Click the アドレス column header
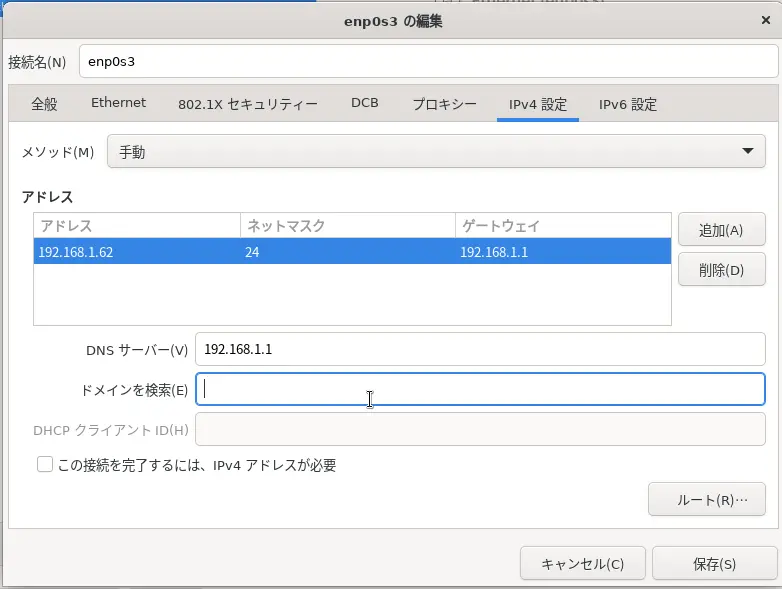The image size is (782, 589). pyautogui.click(x=137, y=225)
